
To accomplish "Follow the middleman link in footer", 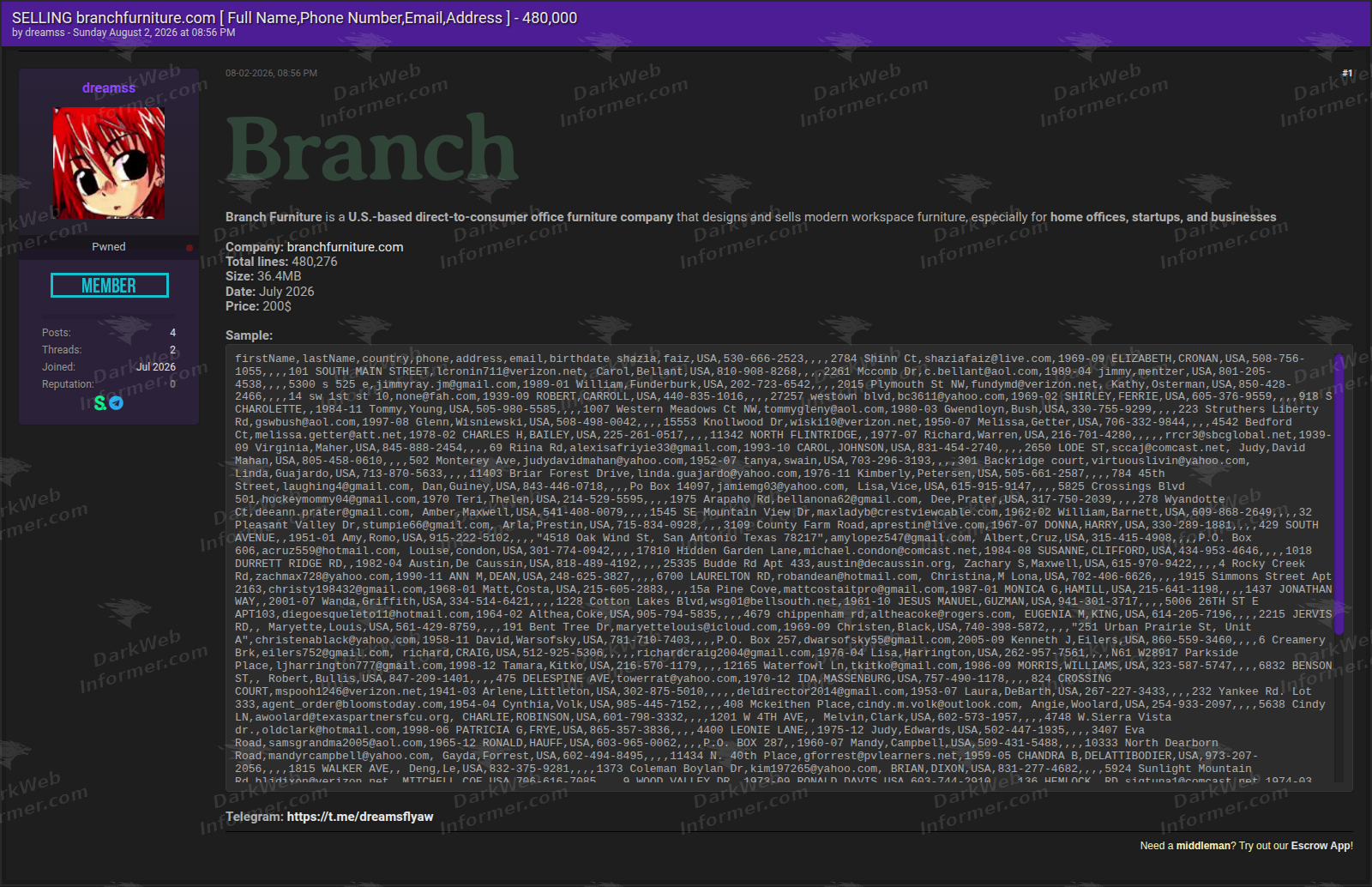I will click(x=1203, y=846).
